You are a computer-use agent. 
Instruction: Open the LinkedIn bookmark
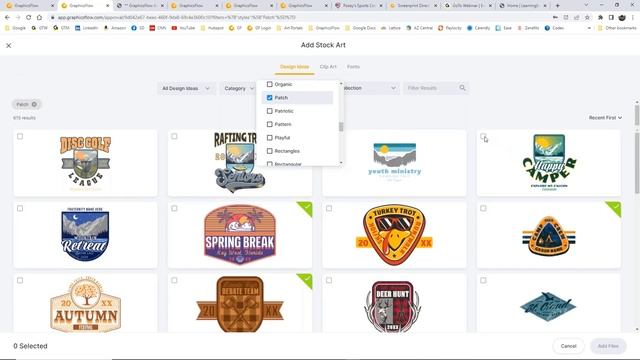(87, 28)
